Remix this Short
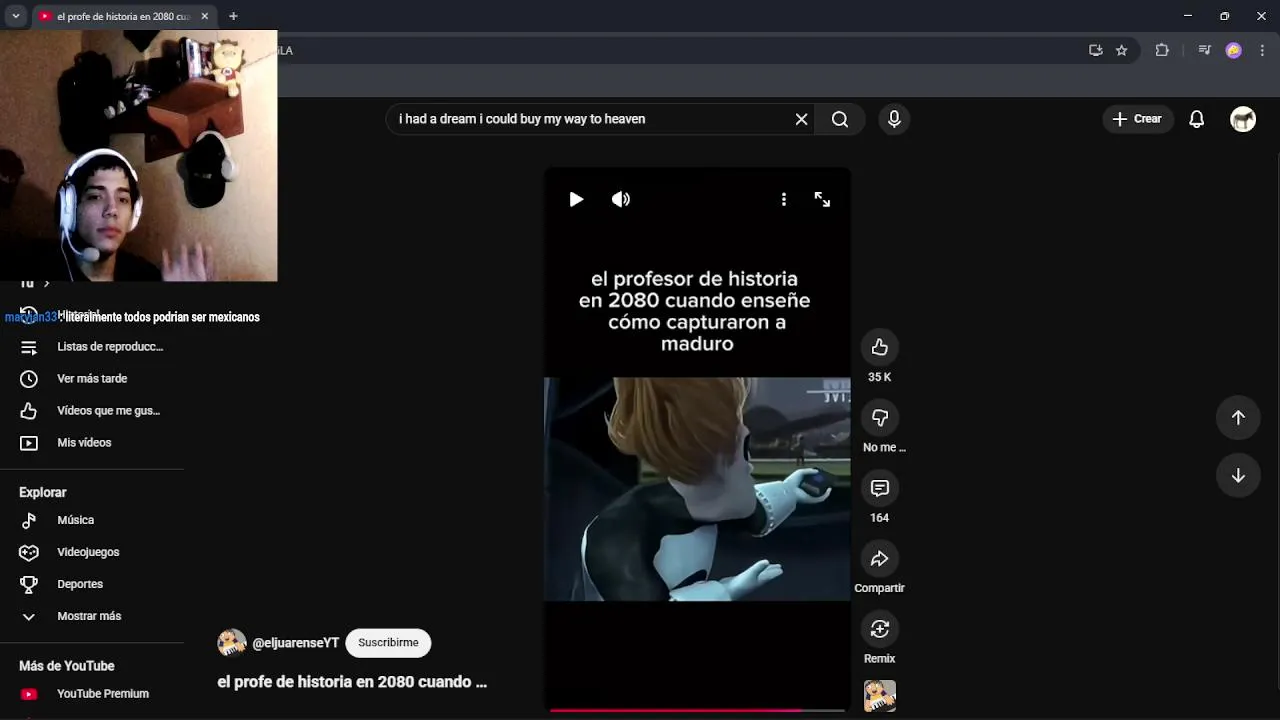This screenshot has height=720, width=1280. coord(880,629)
